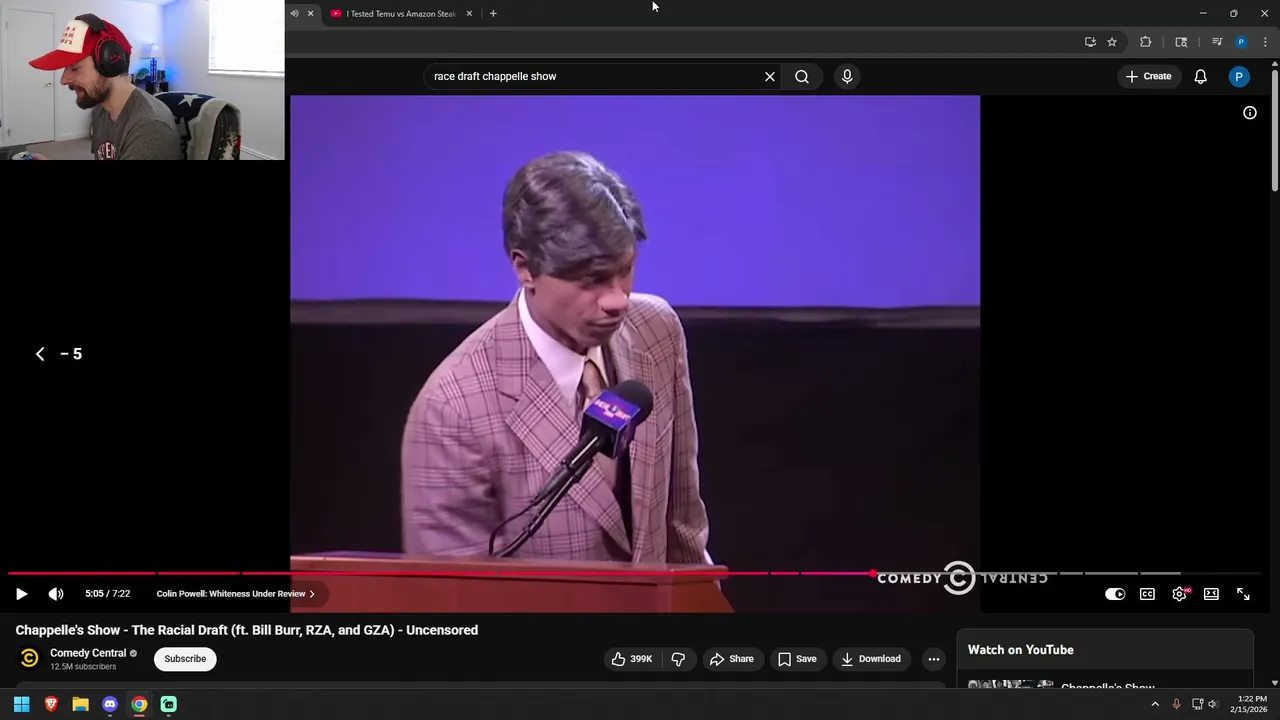The width and height of the screenshot is (1280, 720).
Task: Click the Download button
Action: click(x=871, y=659)
